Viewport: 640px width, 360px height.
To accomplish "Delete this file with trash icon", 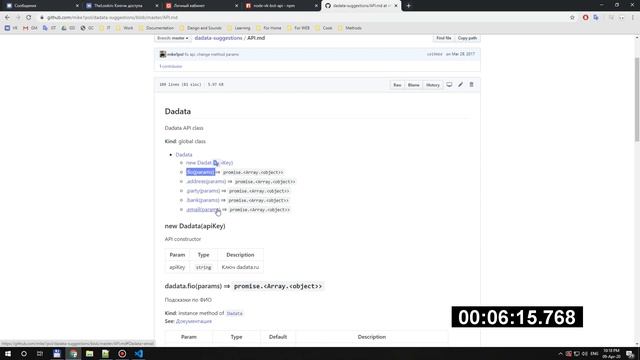I will click(471, 84).
